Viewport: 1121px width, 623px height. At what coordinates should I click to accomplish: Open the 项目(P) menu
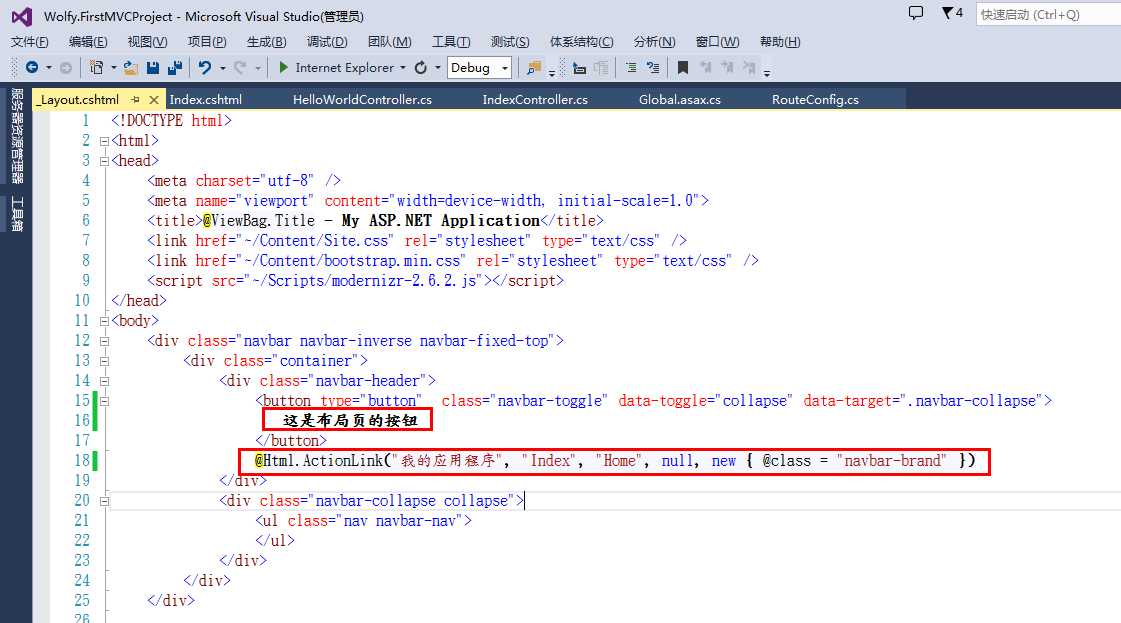[x=207, y=41]
